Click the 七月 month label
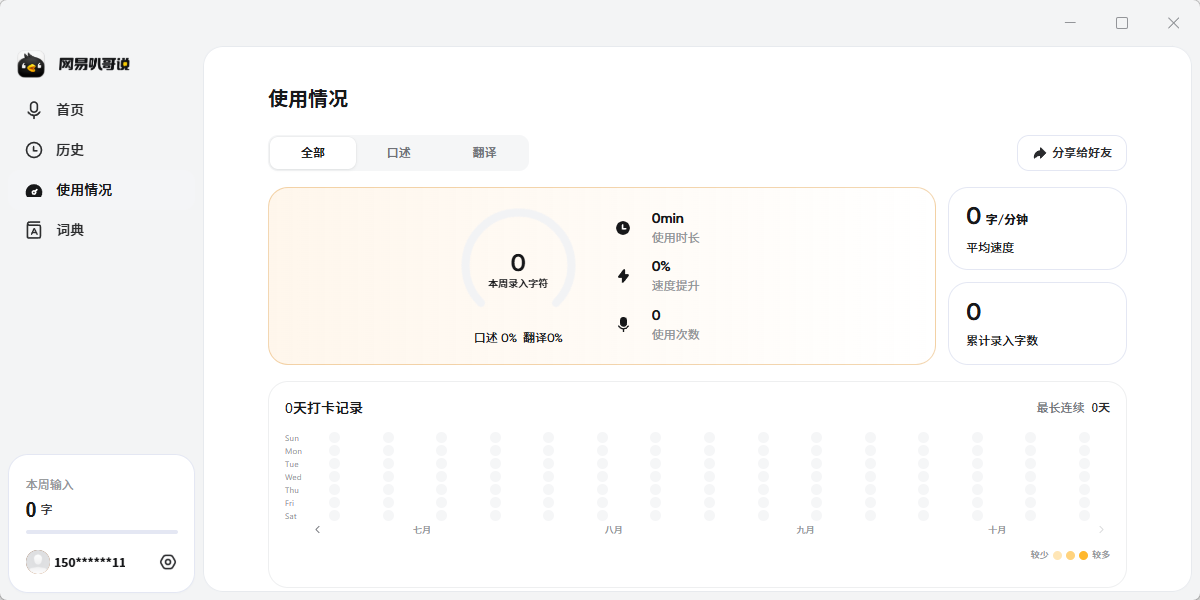This screenshot has height=600, width=1200. click(422, 530)
